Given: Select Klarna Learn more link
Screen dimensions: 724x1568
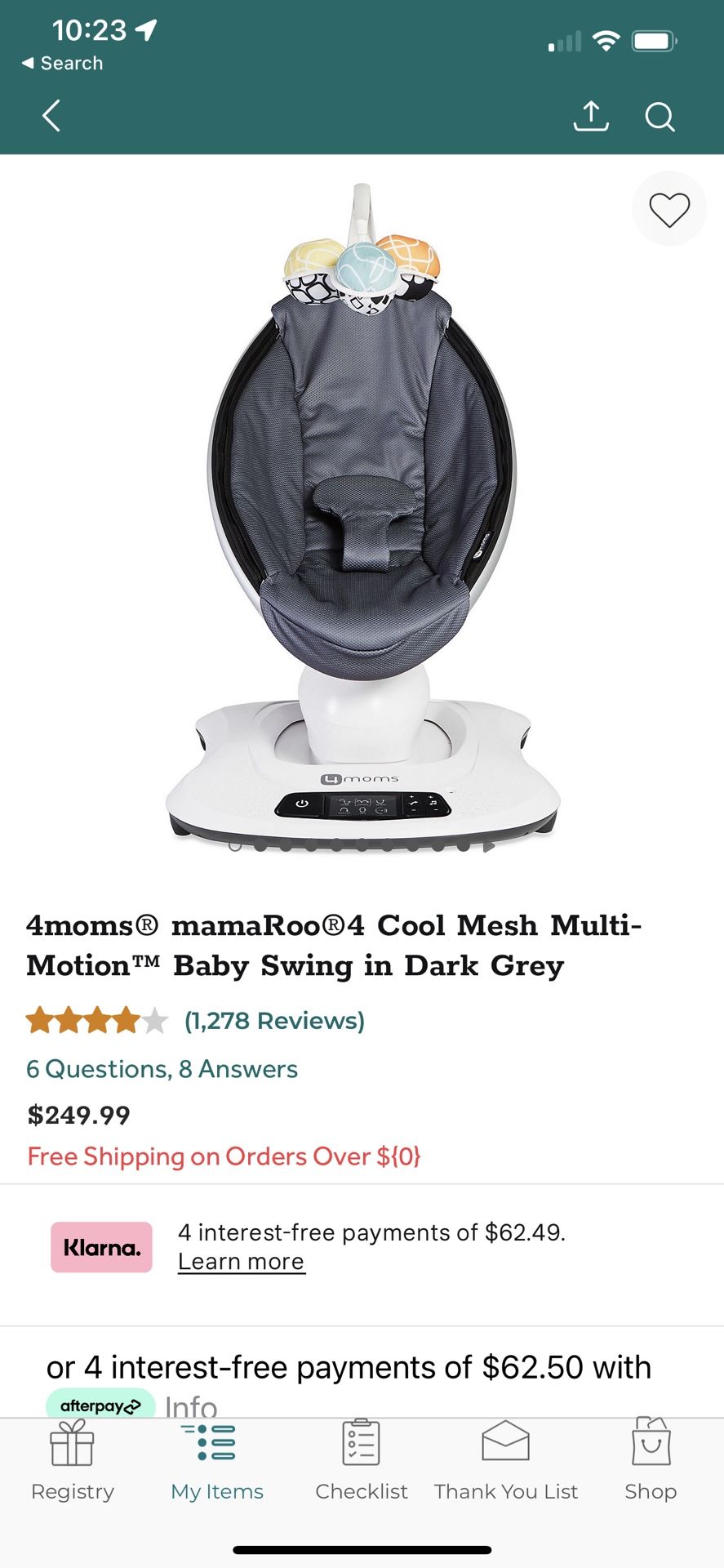Looking at the screenshot, I should (242, 1262).
